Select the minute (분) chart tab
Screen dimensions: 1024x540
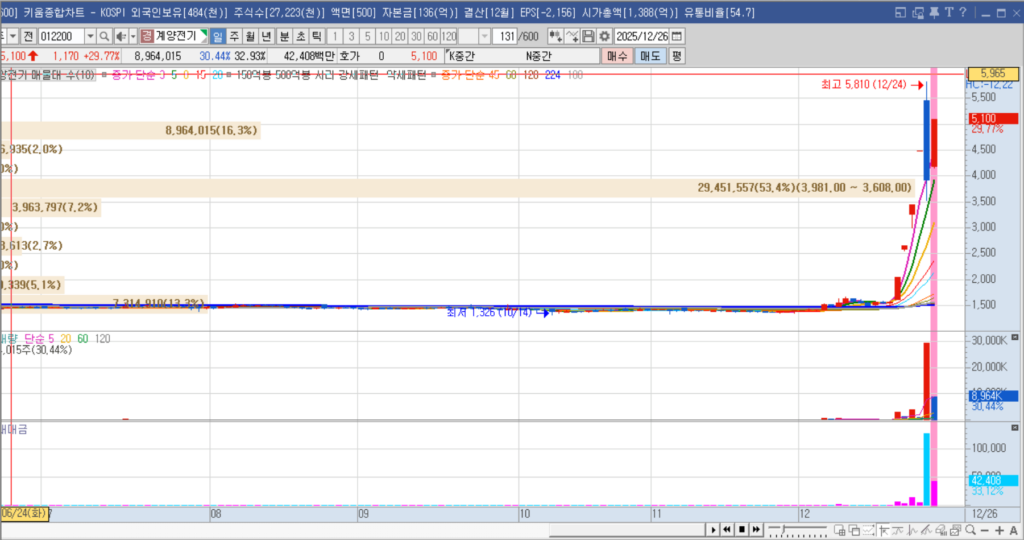pos(284,36)
